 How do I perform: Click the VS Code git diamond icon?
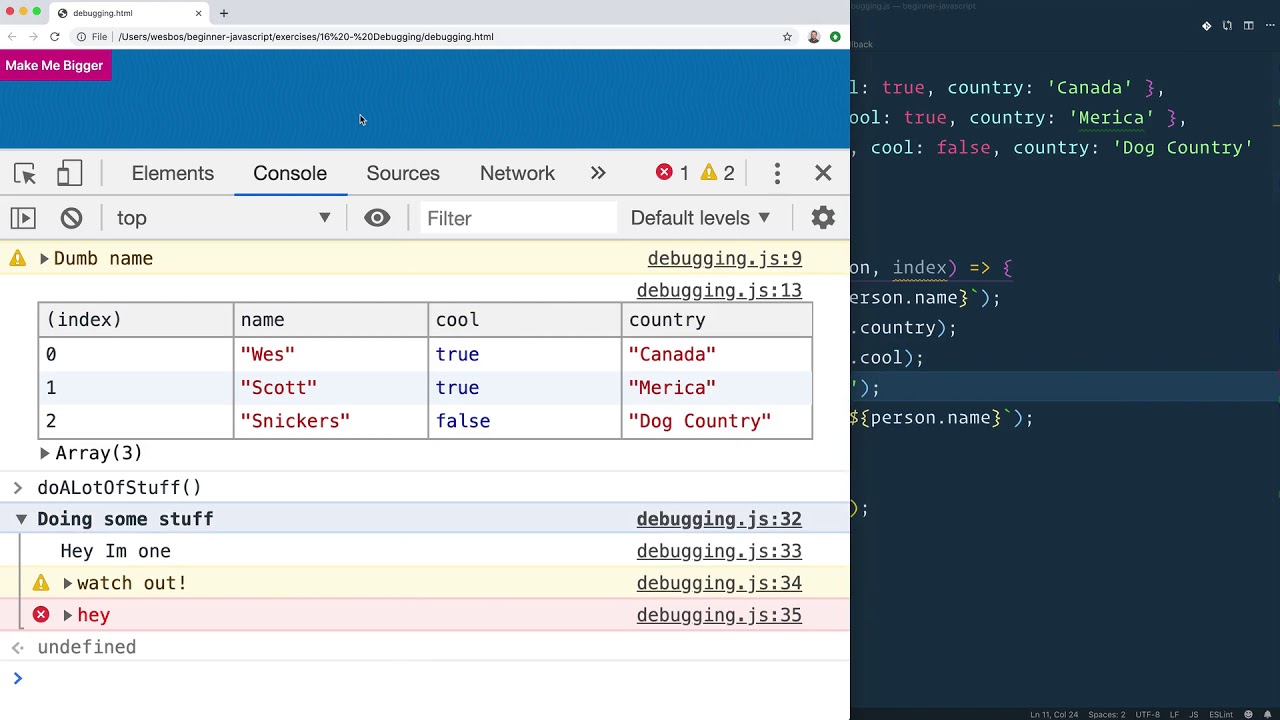pyautogui.click(x=1206, y=26)
